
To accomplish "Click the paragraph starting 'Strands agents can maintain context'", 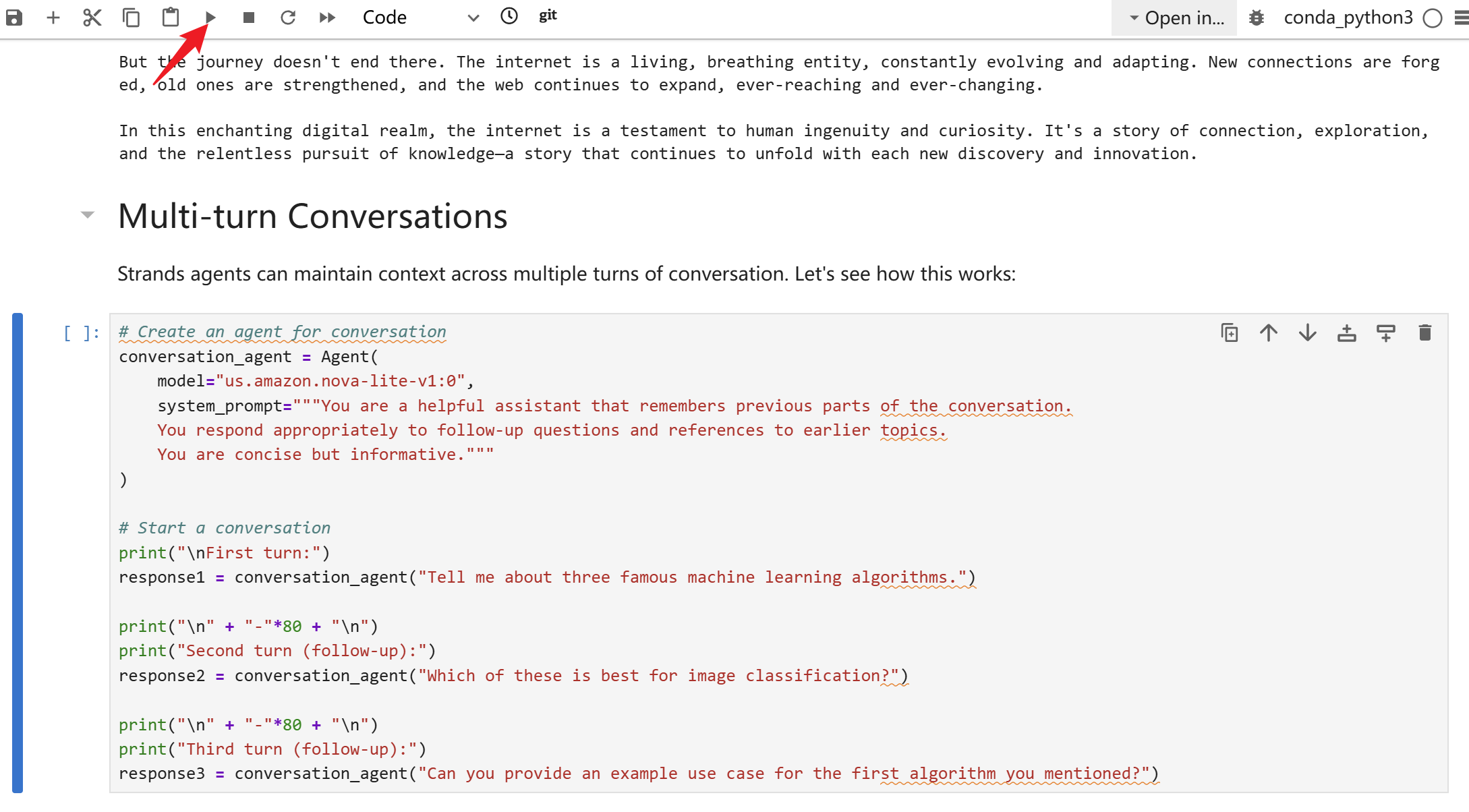I will coord(567,274).
